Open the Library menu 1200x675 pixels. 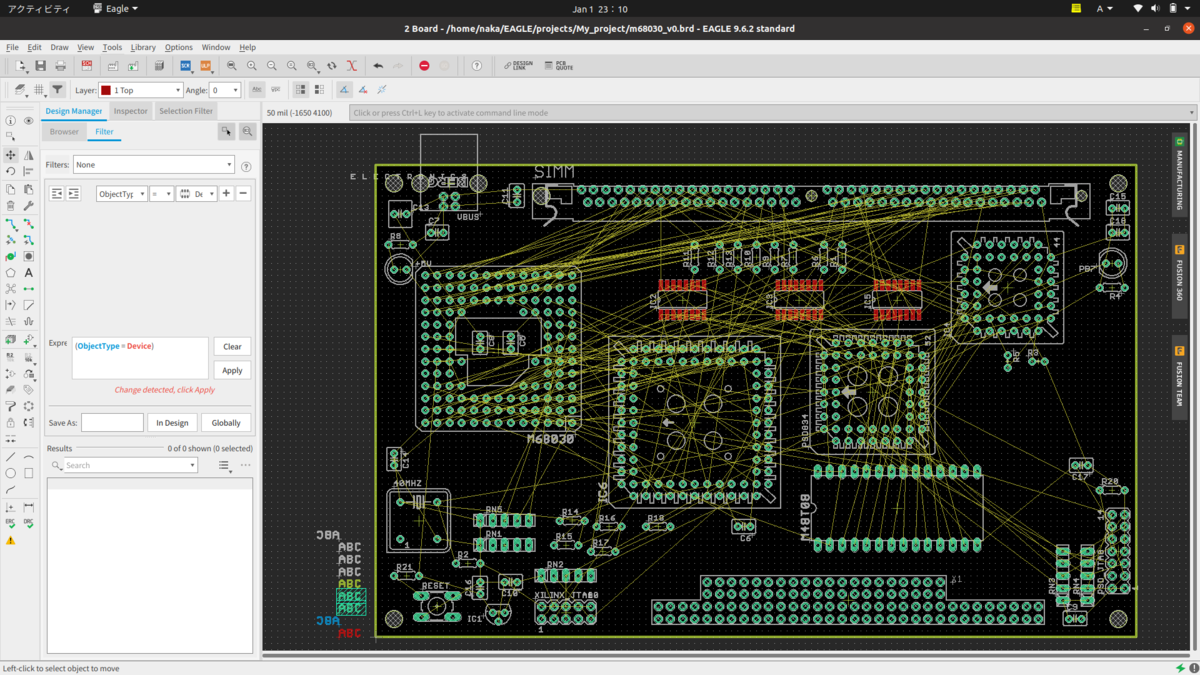click(x=143, y=47)
